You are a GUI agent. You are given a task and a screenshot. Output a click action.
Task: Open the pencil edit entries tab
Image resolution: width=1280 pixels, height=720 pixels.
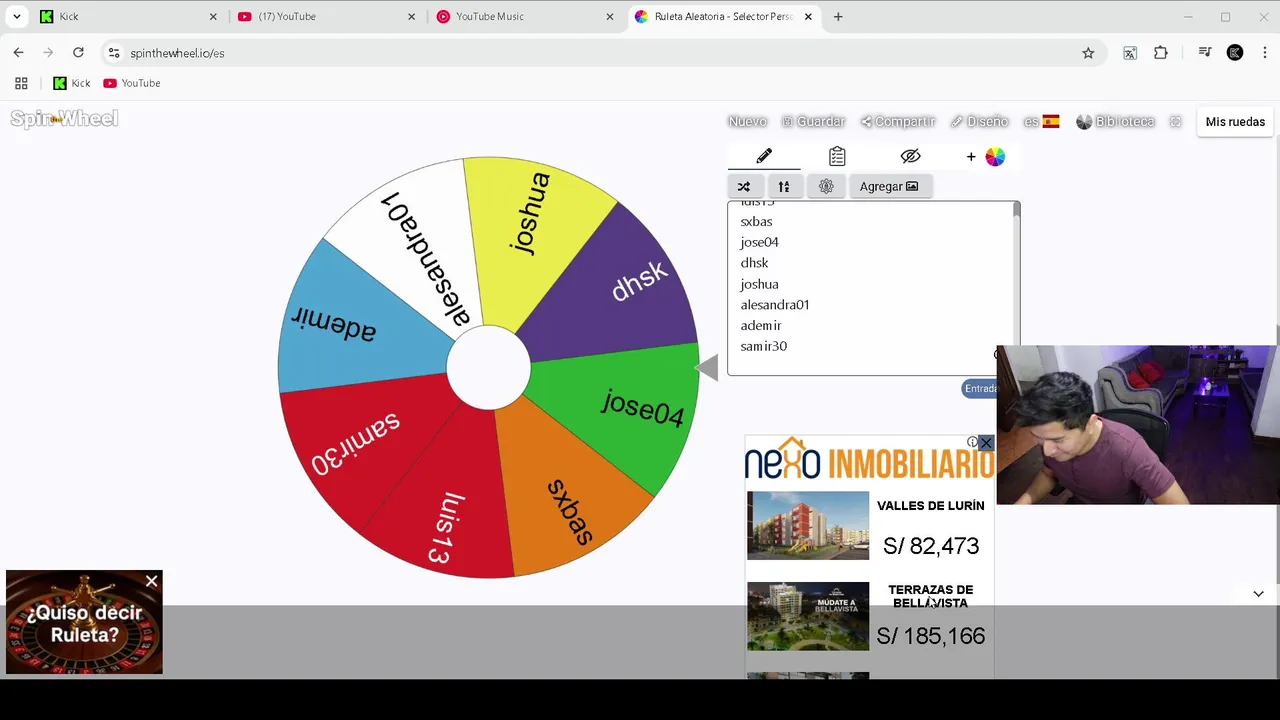[x=764, y=157]
